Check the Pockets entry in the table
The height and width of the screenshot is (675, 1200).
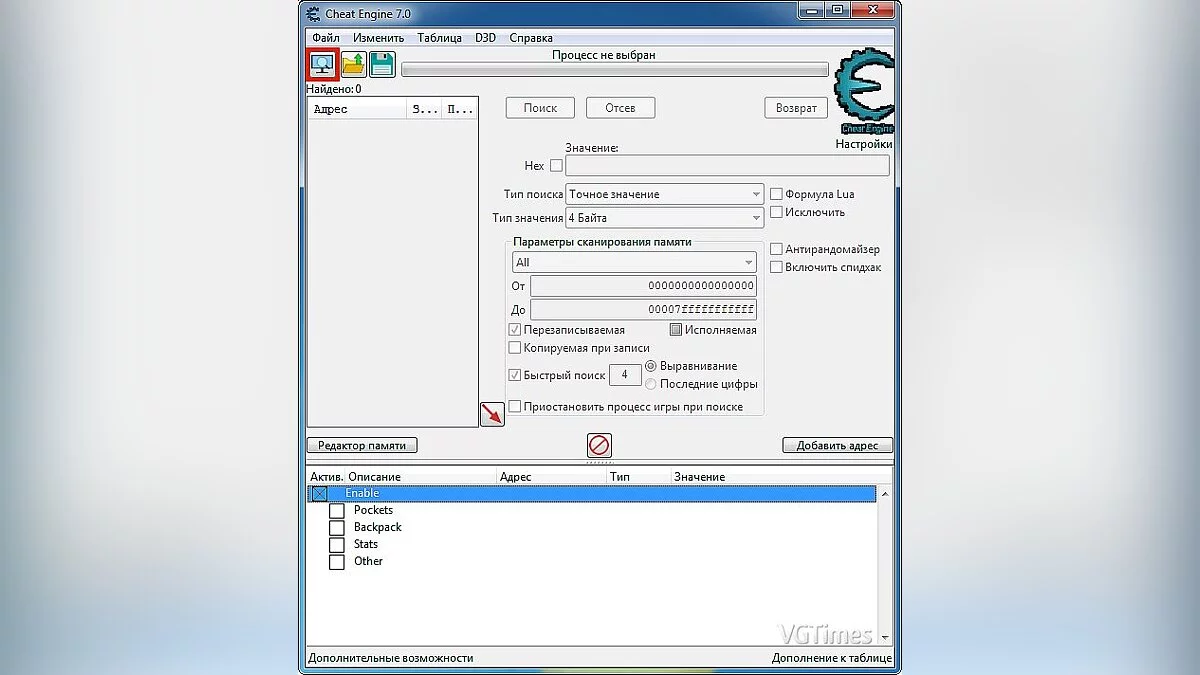337,510
